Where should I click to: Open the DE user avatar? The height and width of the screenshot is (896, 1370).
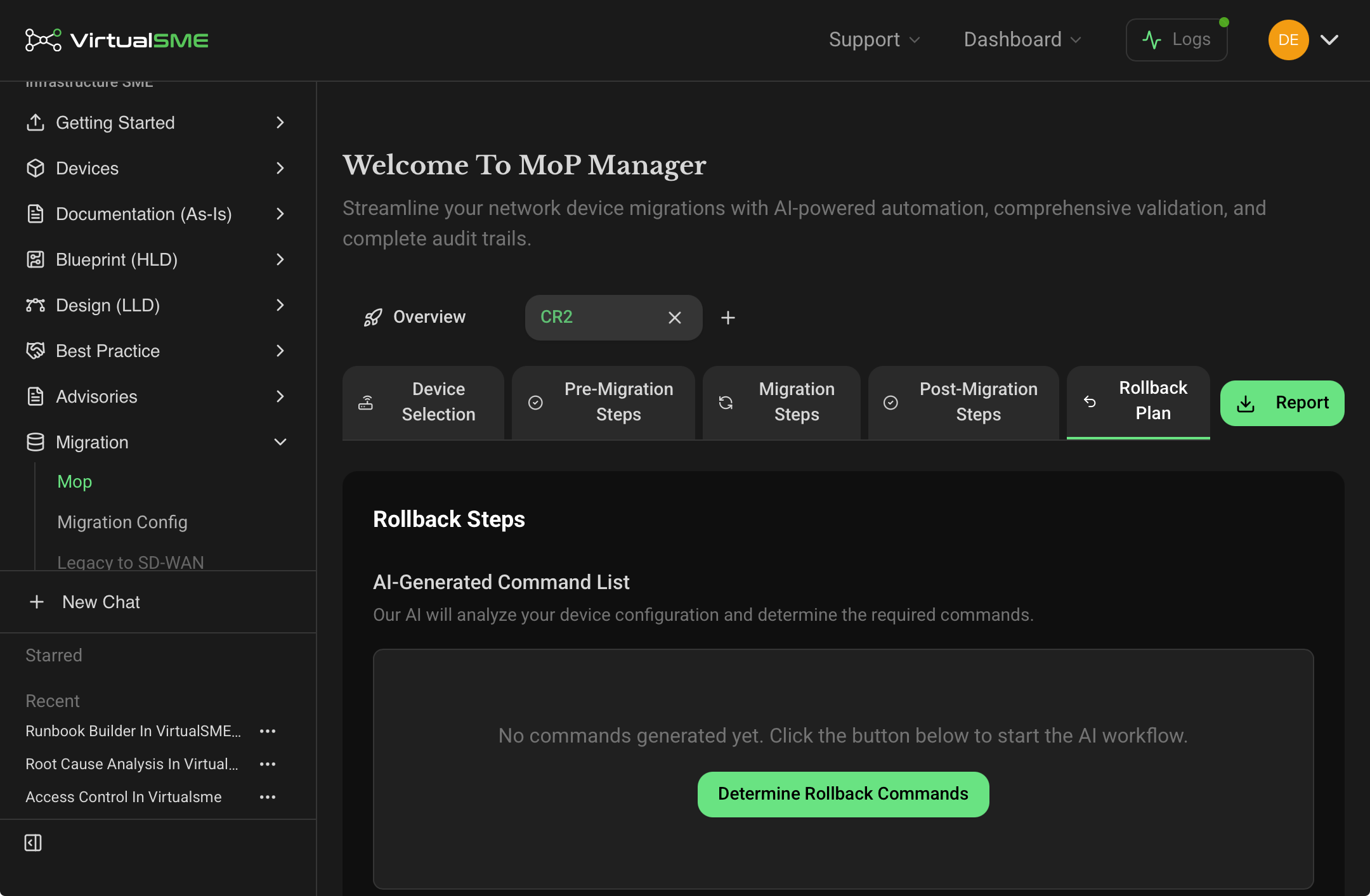1288,40
